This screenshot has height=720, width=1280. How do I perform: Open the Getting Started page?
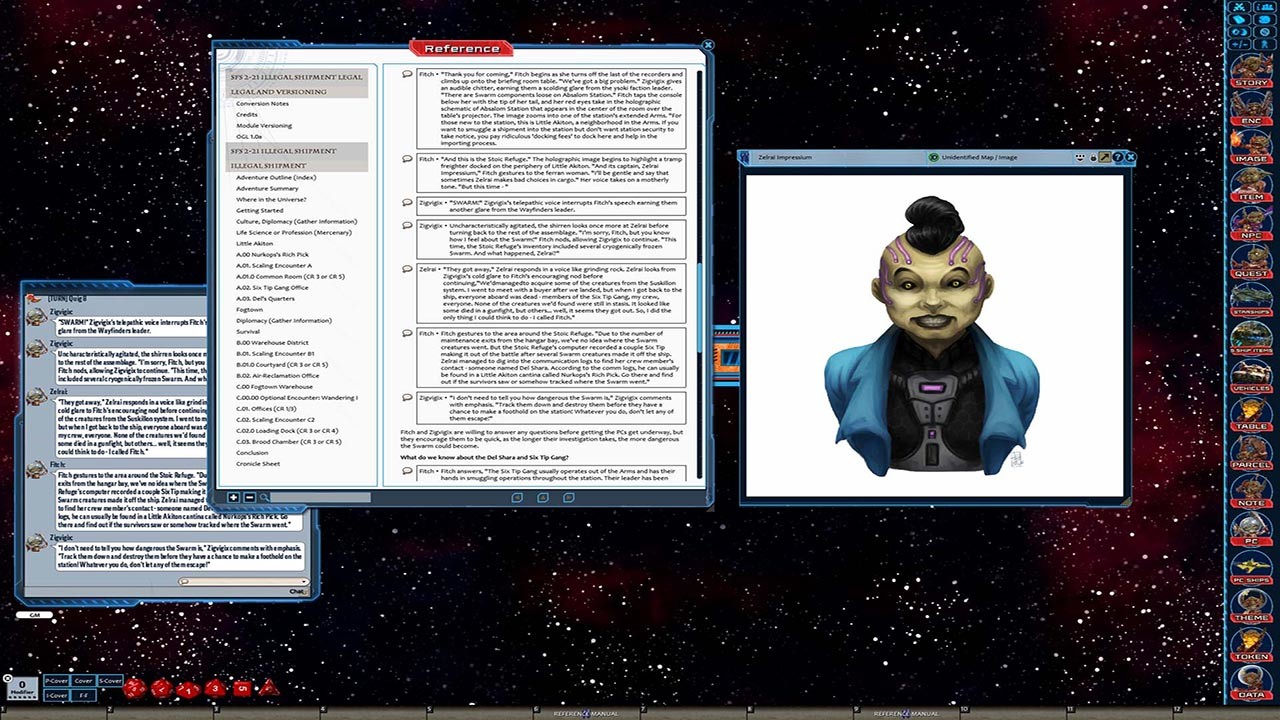(259, 210)
